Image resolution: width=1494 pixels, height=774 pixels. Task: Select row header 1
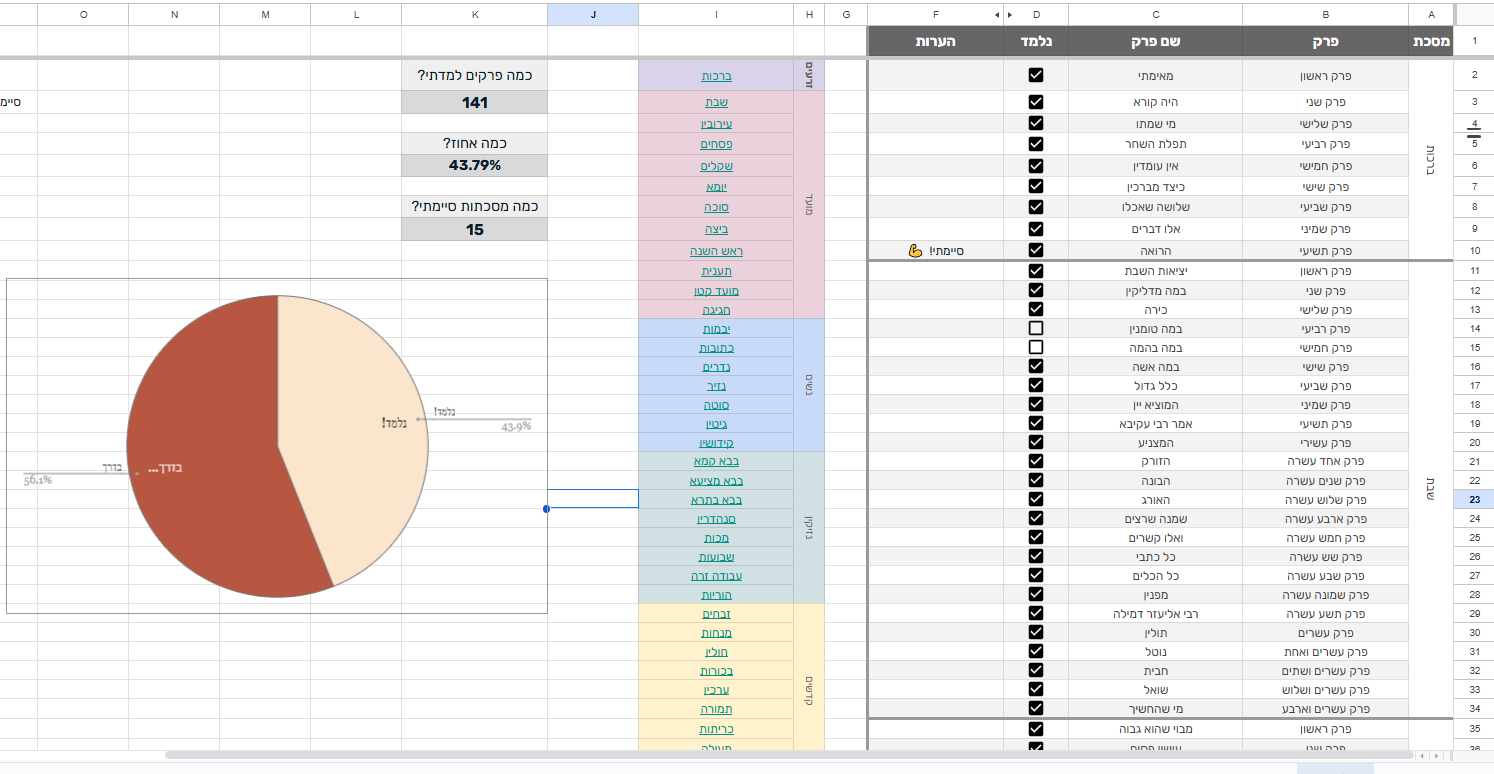point(1474,42)
